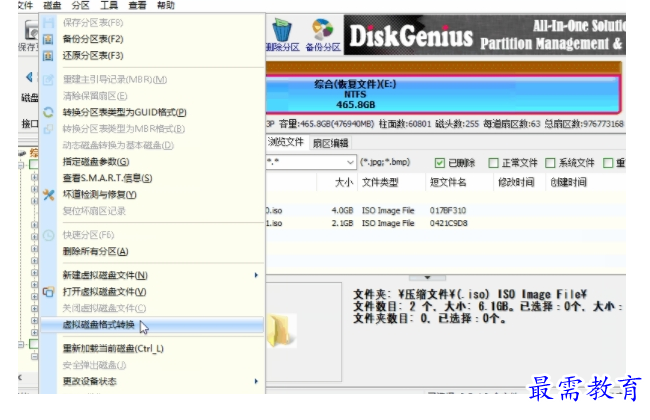Enable the 正常文件 checkbox
Screen dimensions: 650x420
[x=493, y=163]
